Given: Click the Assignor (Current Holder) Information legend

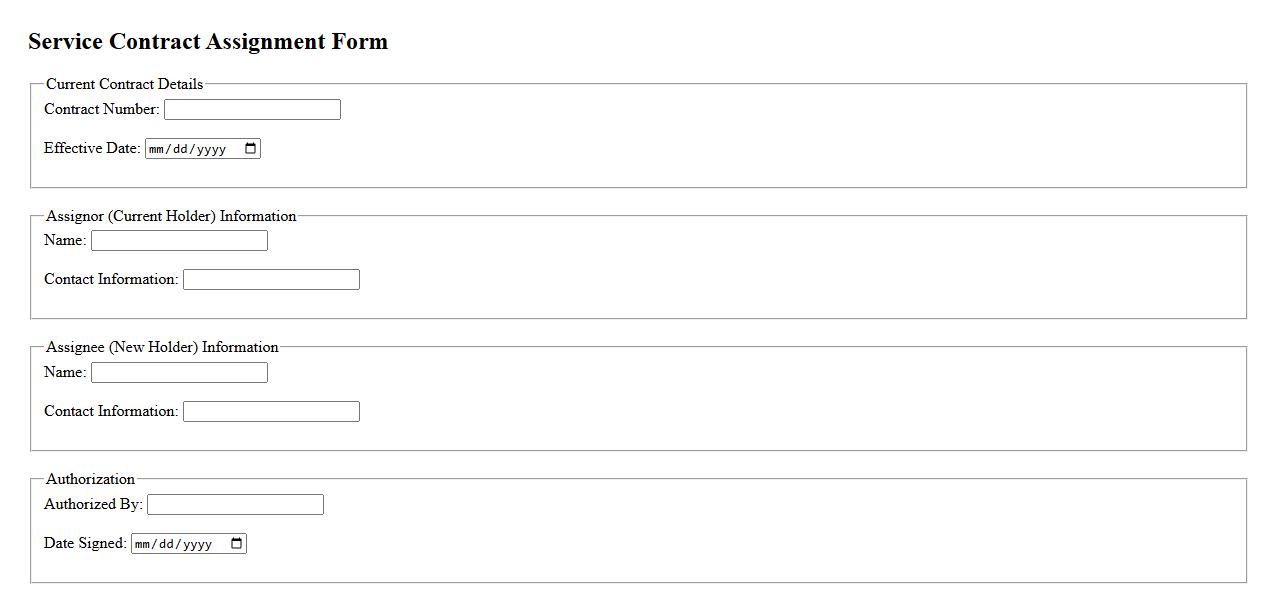Looking at the screenshot, I should point(171,216).
